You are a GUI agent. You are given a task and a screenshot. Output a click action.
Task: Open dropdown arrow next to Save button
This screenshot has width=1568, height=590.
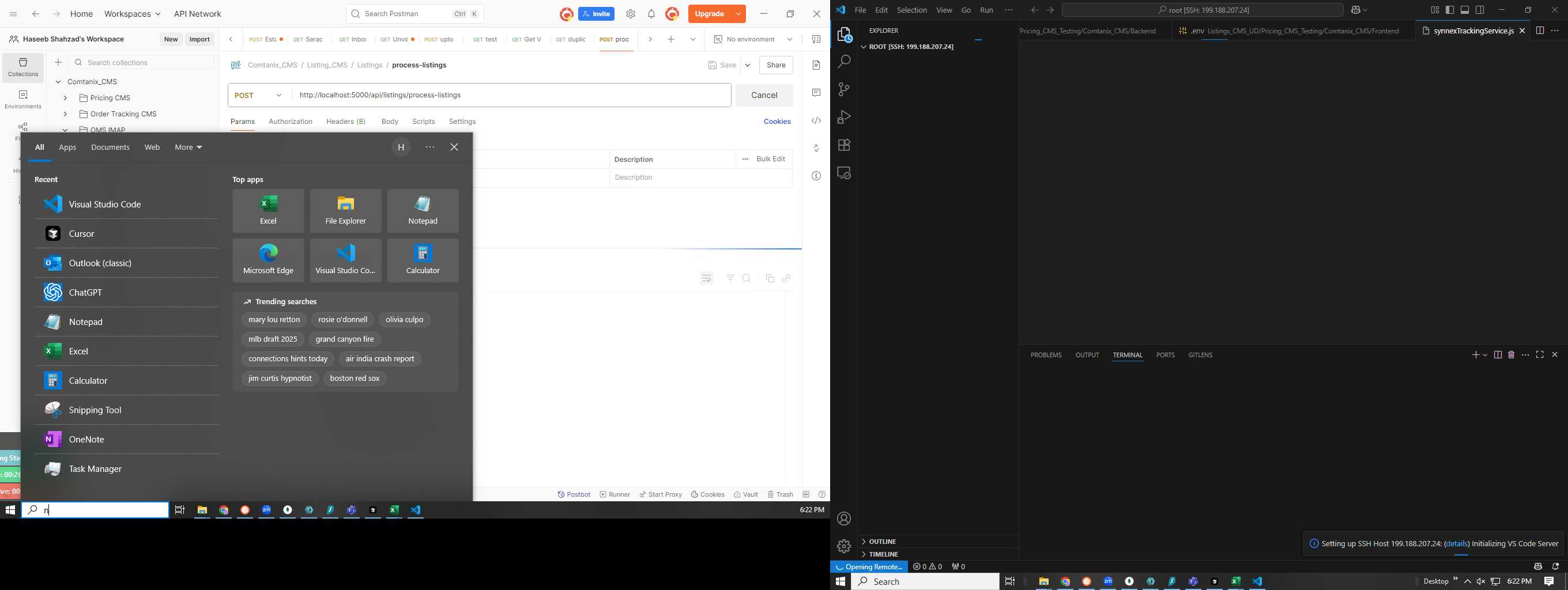pos(748,65)
